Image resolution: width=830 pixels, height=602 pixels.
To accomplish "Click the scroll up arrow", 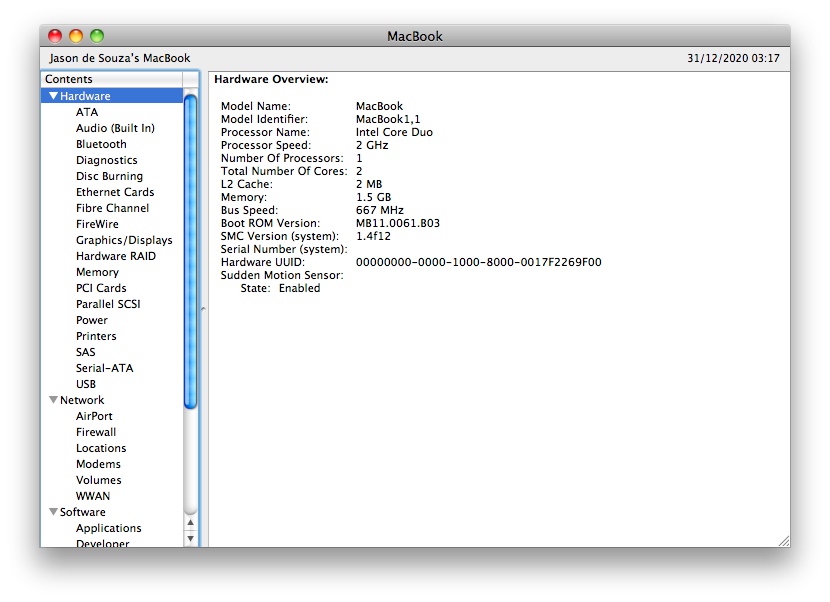I will 191,523.
